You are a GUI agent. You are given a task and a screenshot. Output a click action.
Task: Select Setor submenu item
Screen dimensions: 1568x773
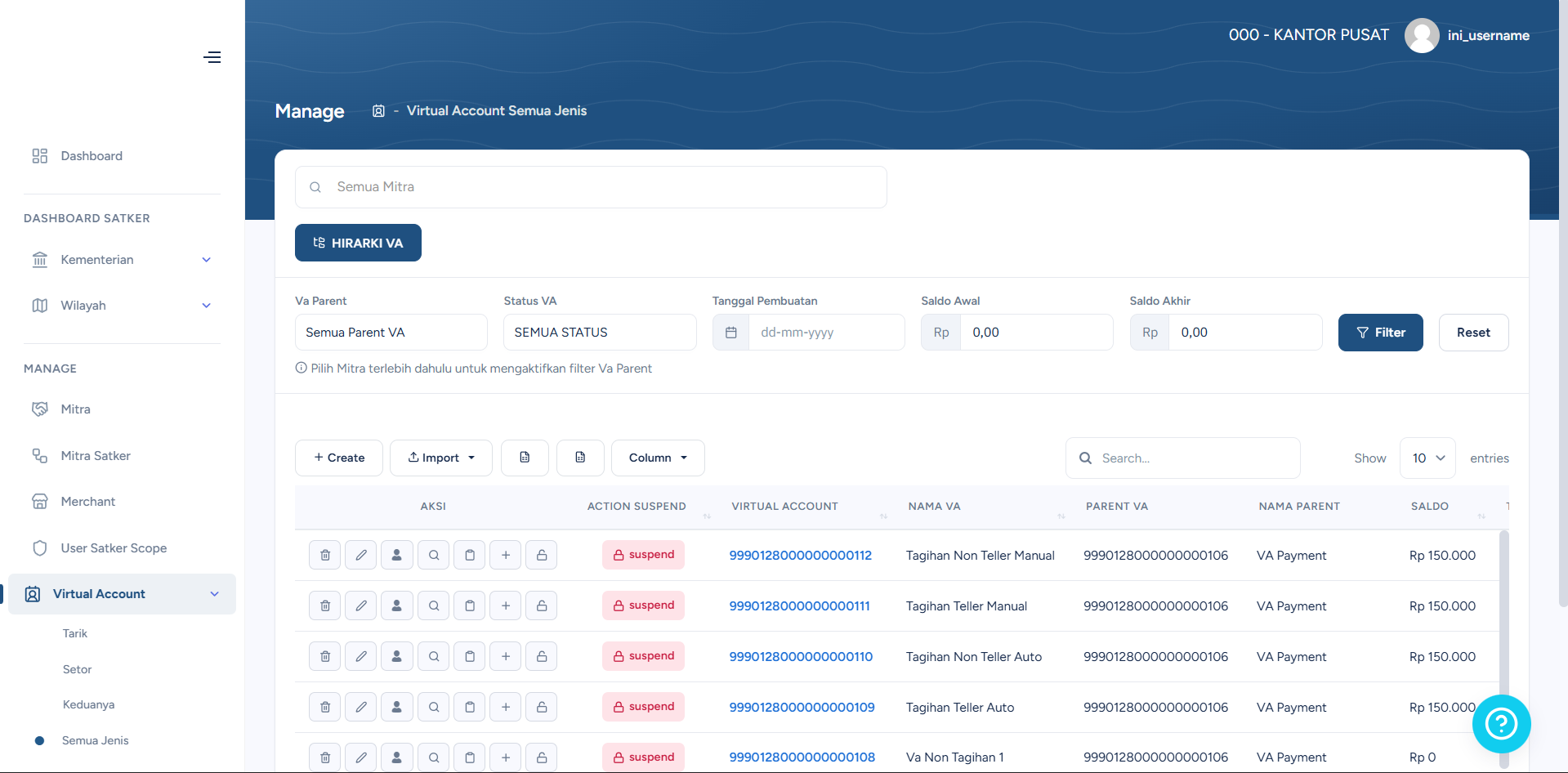click(x=78, y=669)
